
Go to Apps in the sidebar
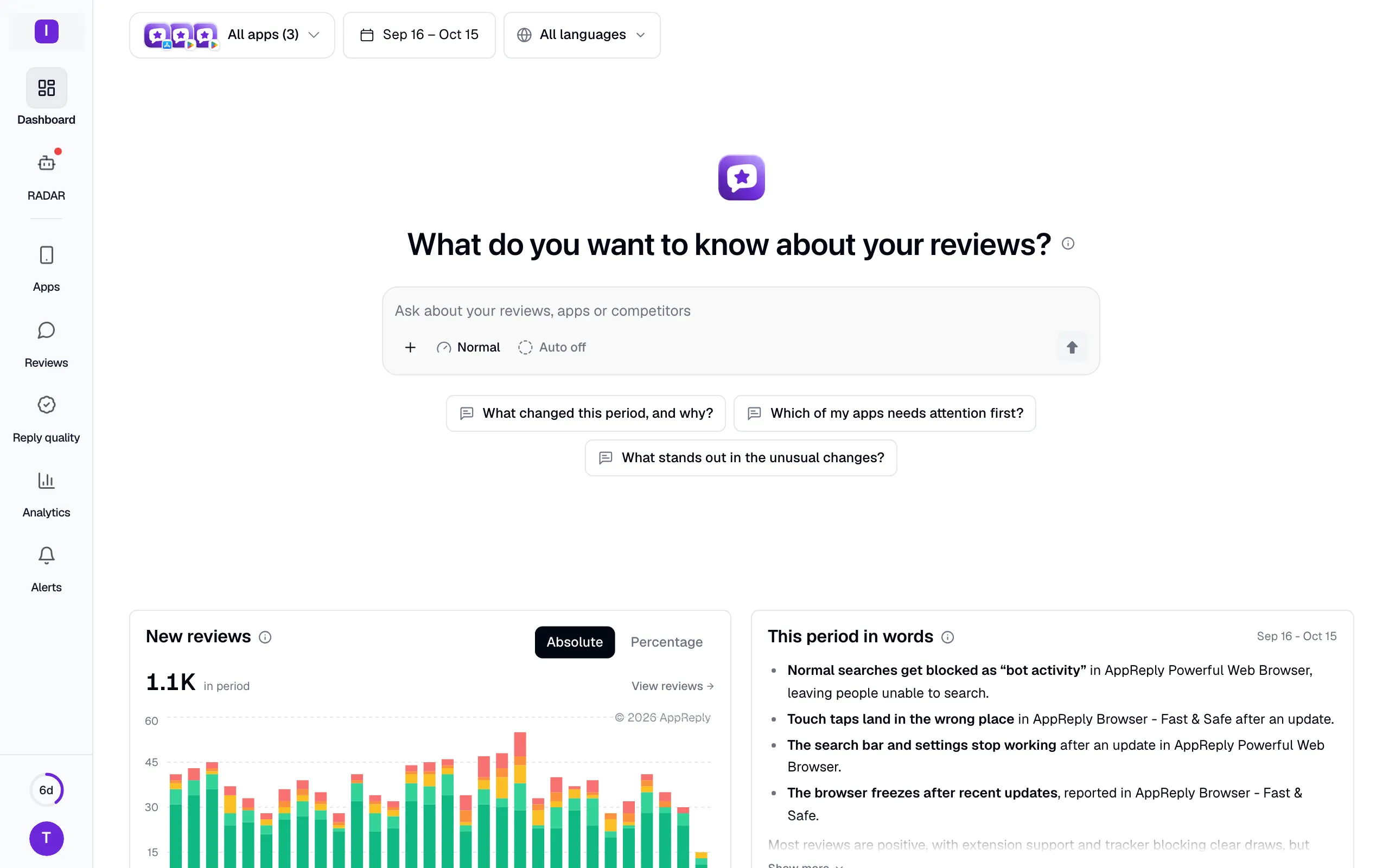[x=47, y=269]
